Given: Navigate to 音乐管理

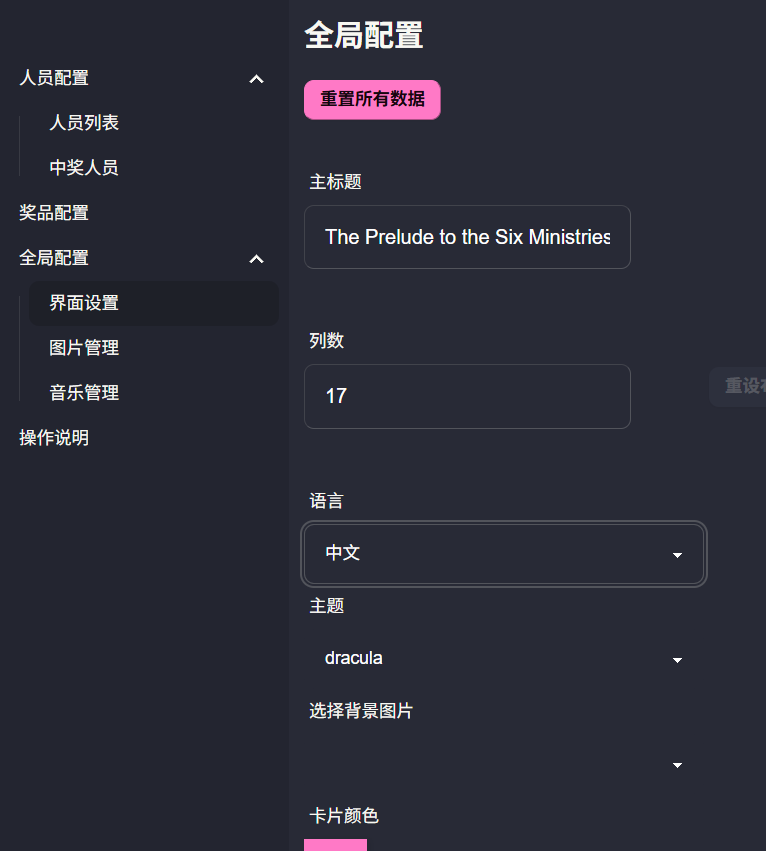Looking at the screenshot, I should pyautogui.click(x=84, y=393).
